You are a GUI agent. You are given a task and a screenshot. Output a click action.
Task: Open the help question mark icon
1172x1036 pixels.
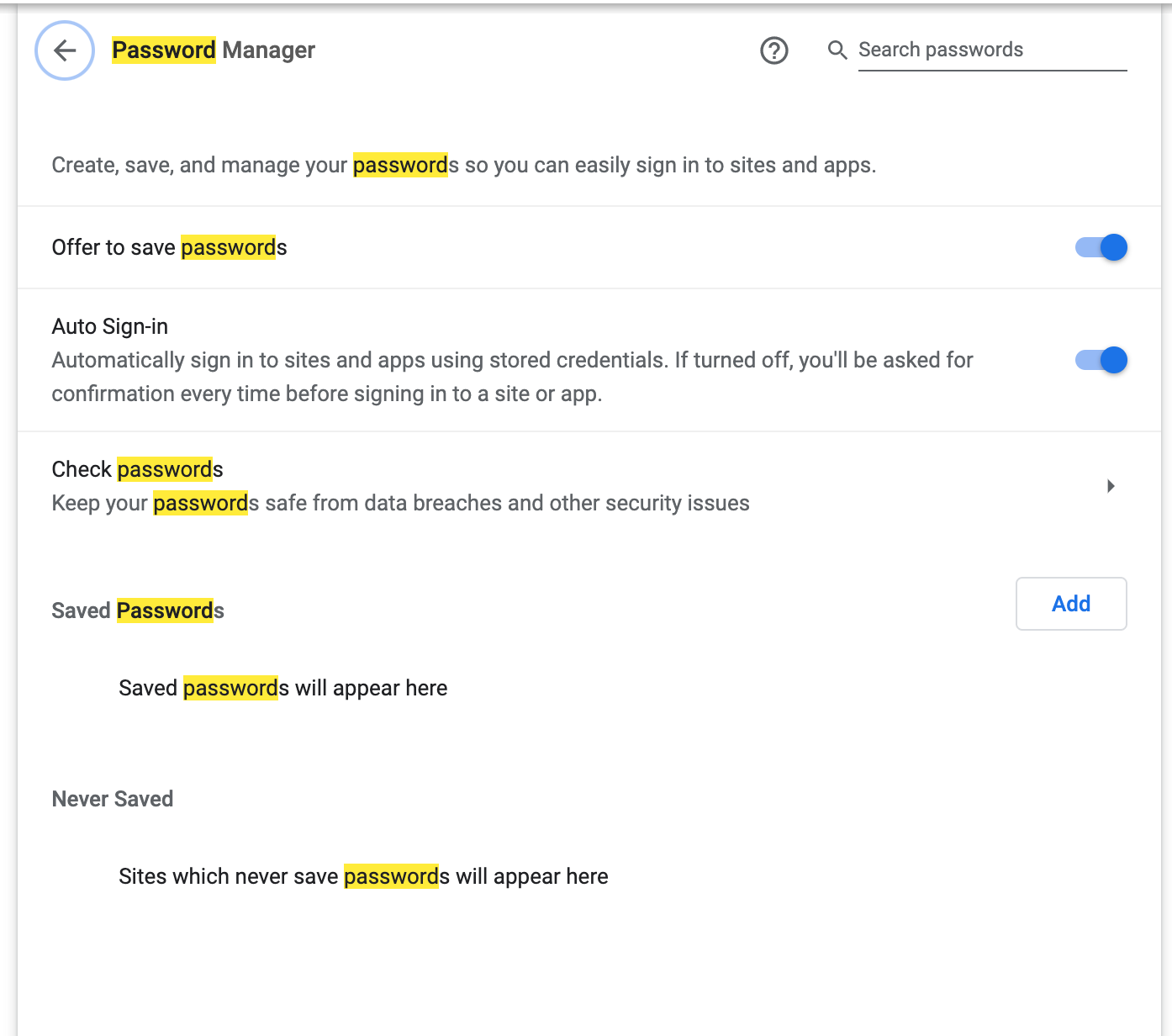coord(773,50)
